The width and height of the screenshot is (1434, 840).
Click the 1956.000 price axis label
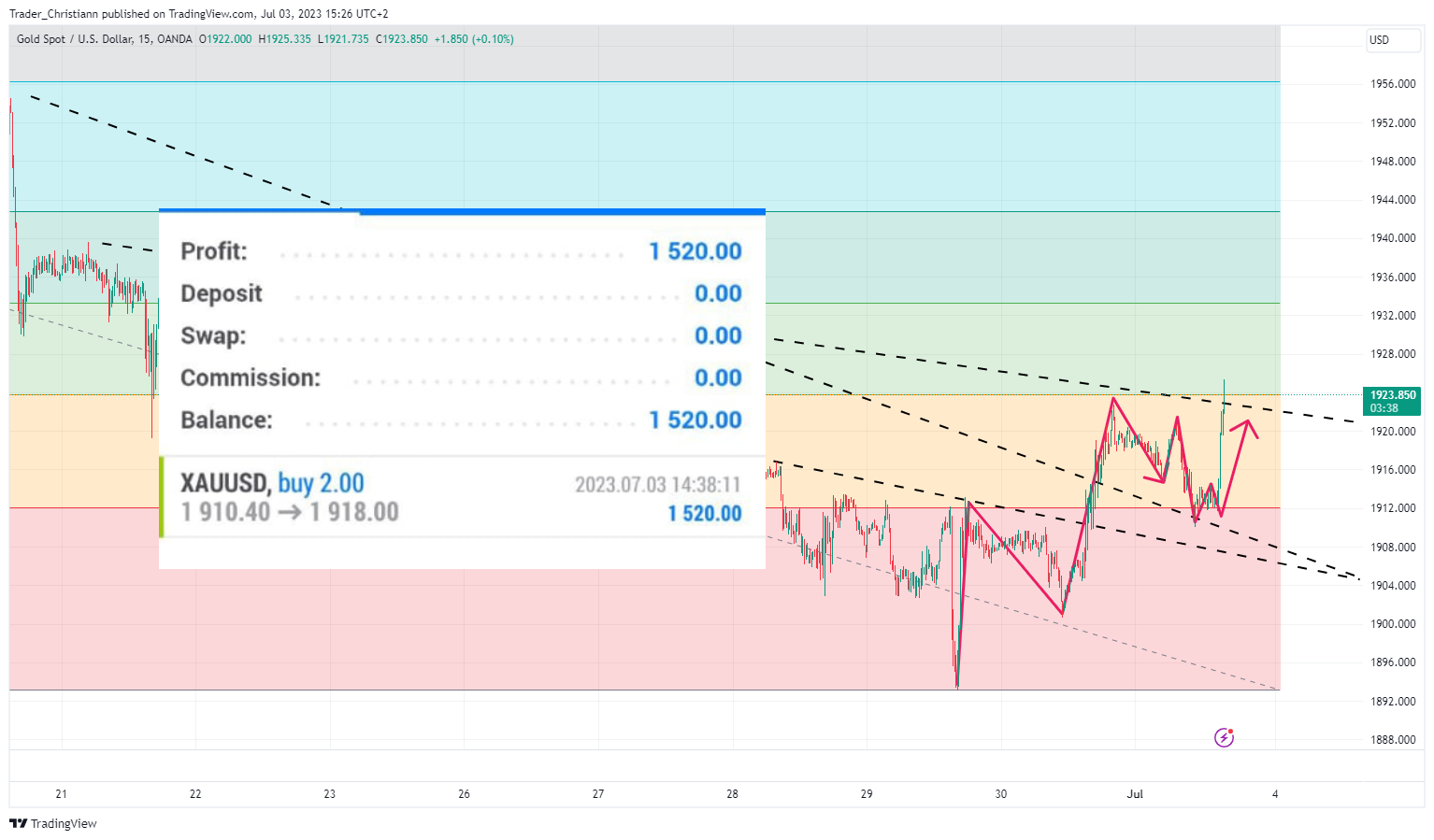pos(1393,84)
